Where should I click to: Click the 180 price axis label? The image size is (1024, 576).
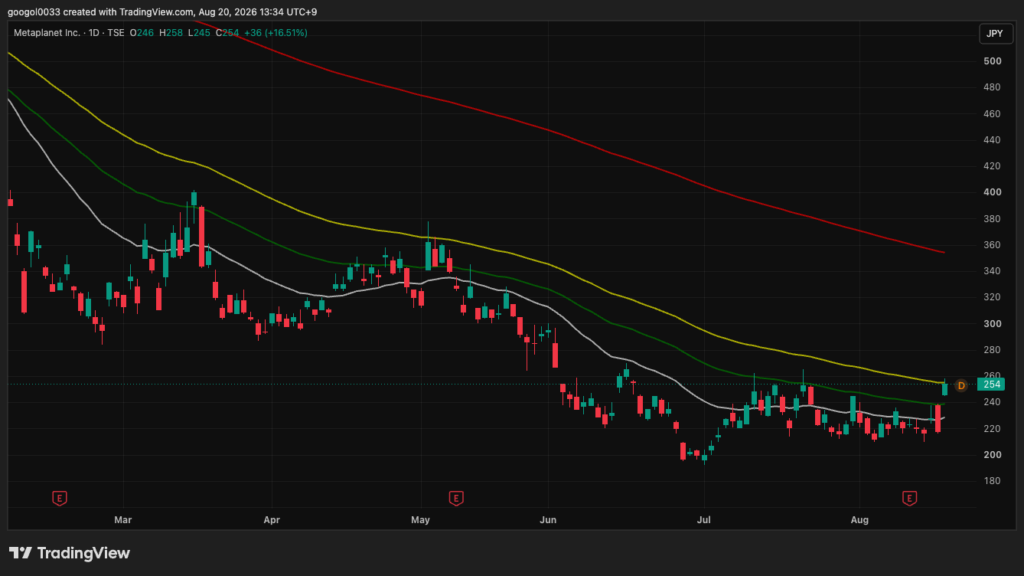pyautogui.click(x=992, y=481)
